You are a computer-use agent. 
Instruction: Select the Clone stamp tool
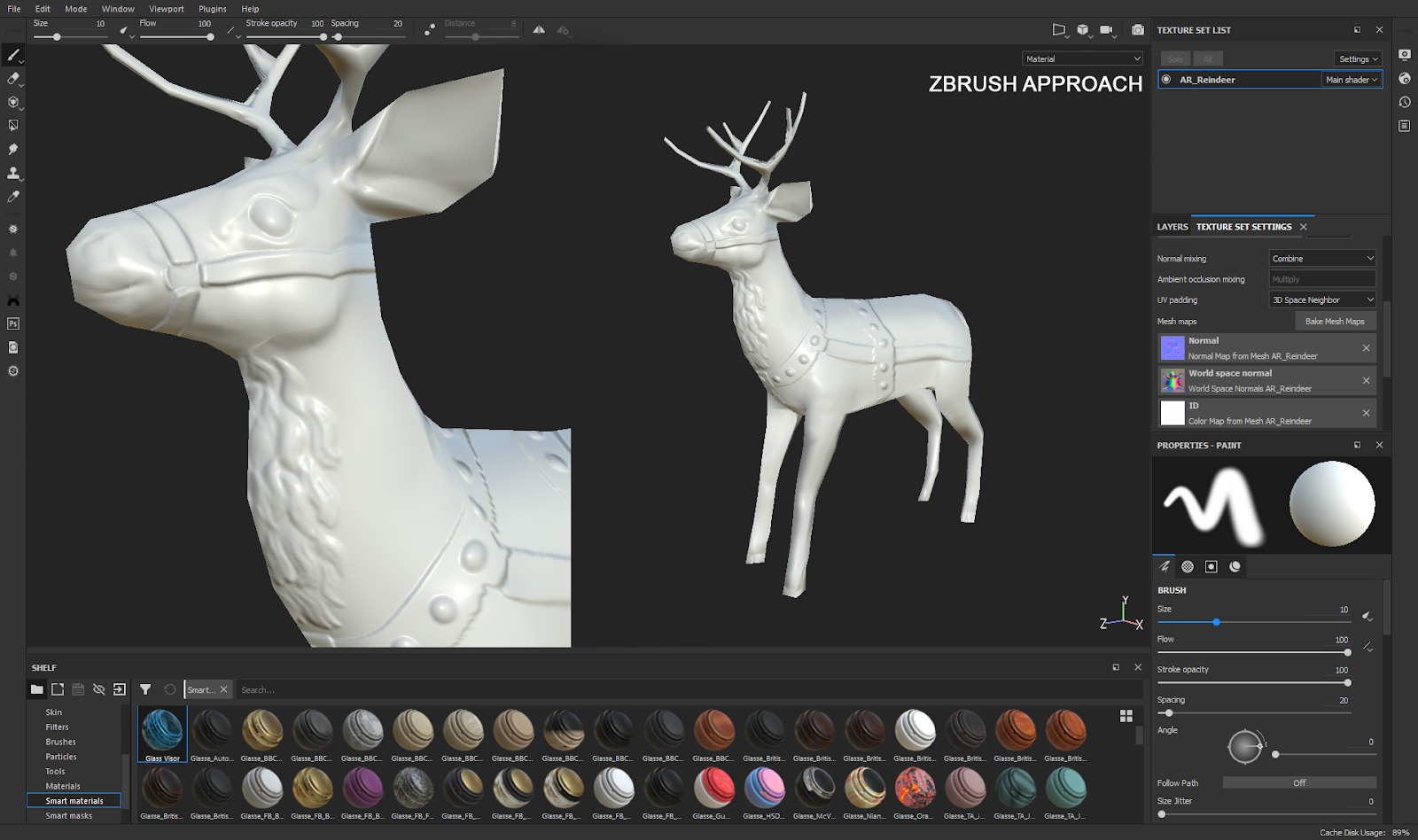[x=13, y=173]
